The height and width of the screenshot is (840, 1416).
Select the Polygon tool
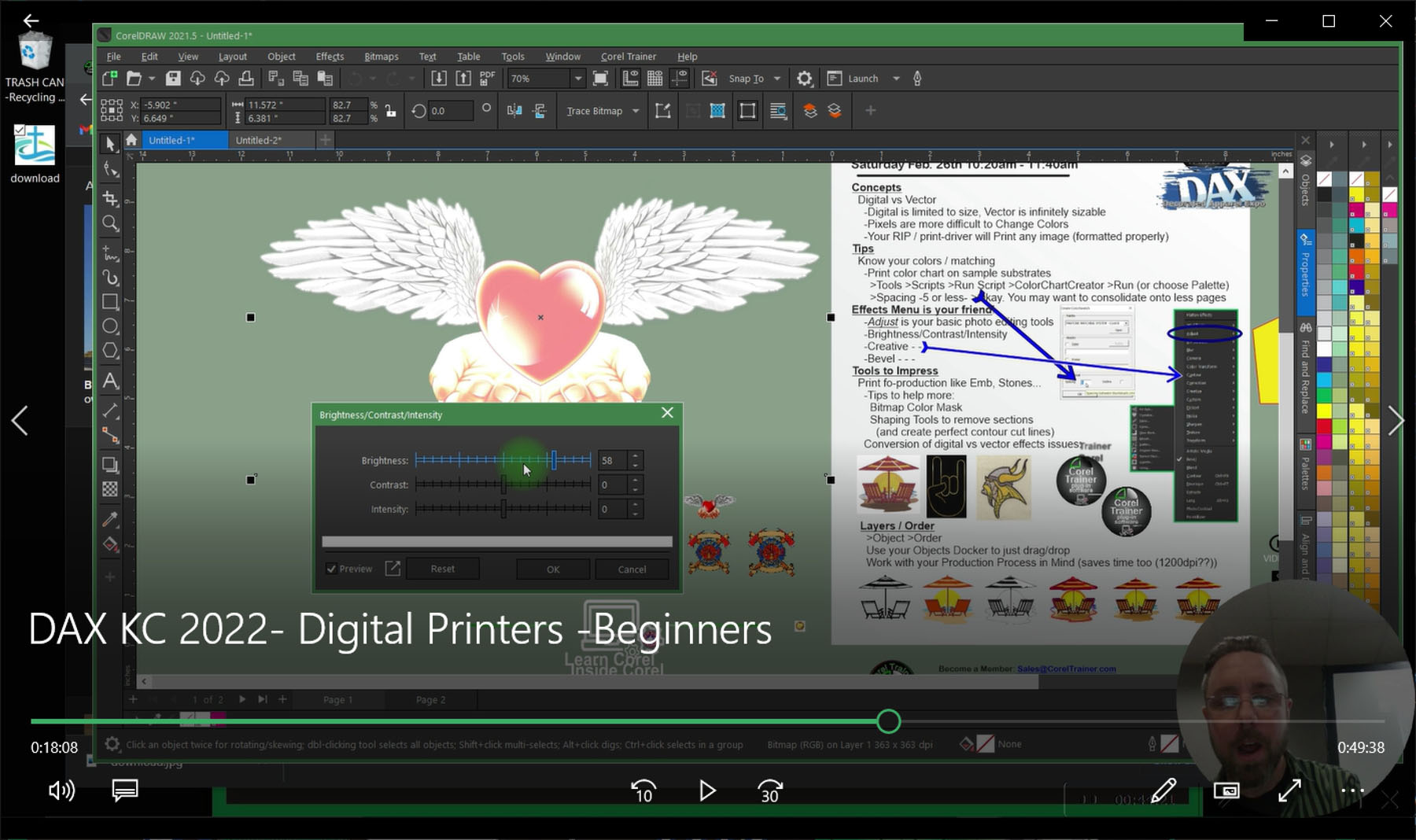coord(110,351)
